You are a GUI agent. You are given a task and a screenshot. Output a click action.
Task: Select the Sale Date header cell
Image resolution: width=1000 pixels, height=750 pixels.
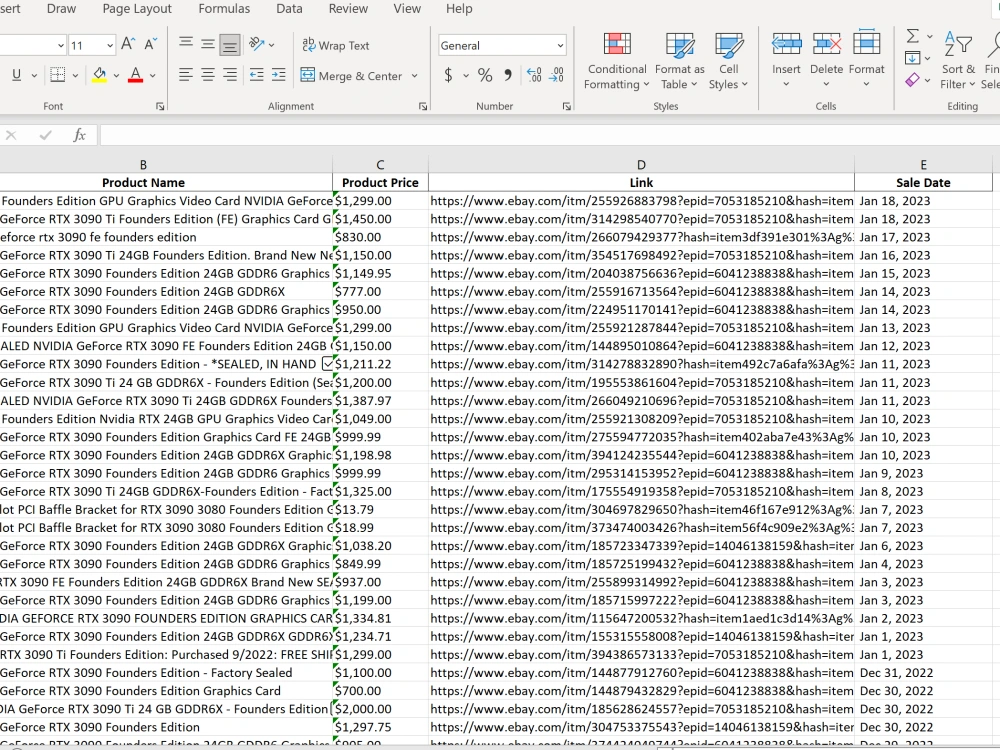pos(923,182)
